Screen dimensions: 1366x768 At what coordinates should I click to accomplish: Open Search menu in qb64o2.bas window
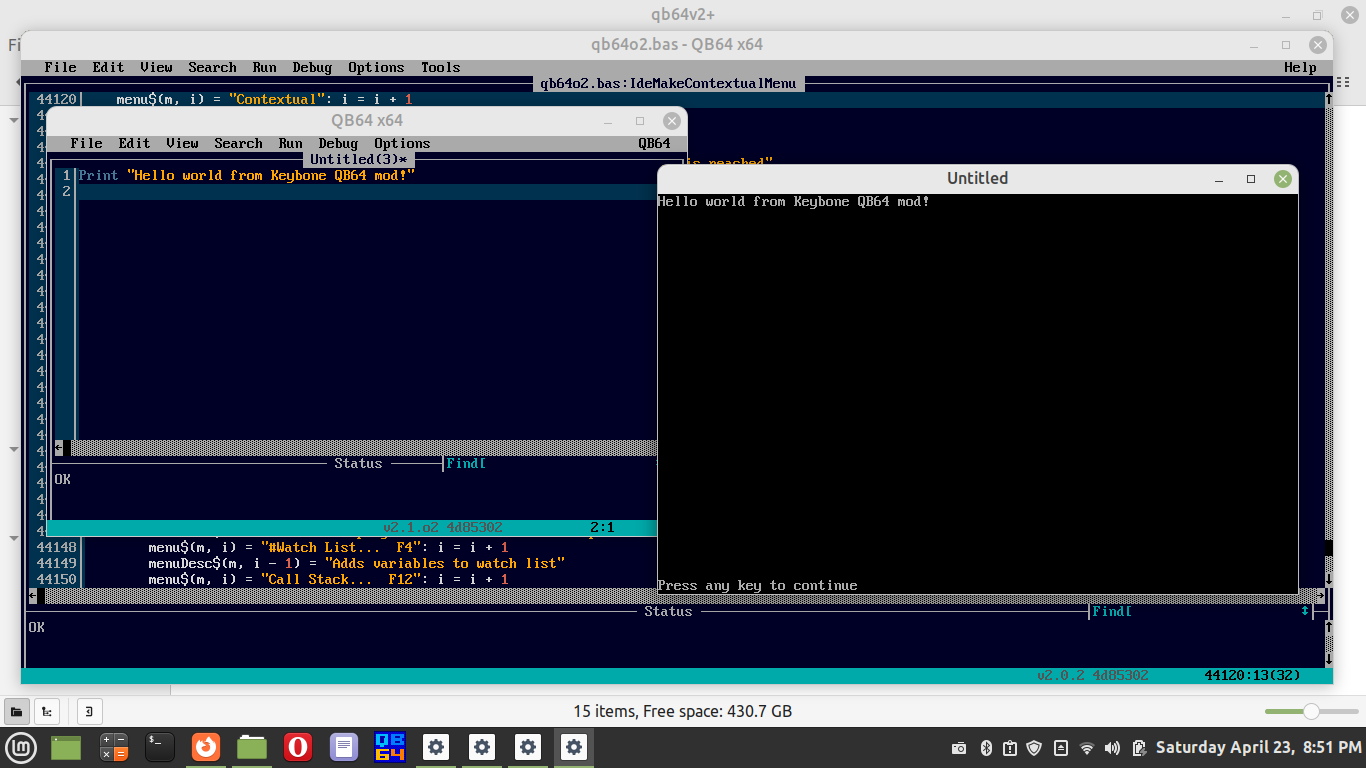click(212, 67)
